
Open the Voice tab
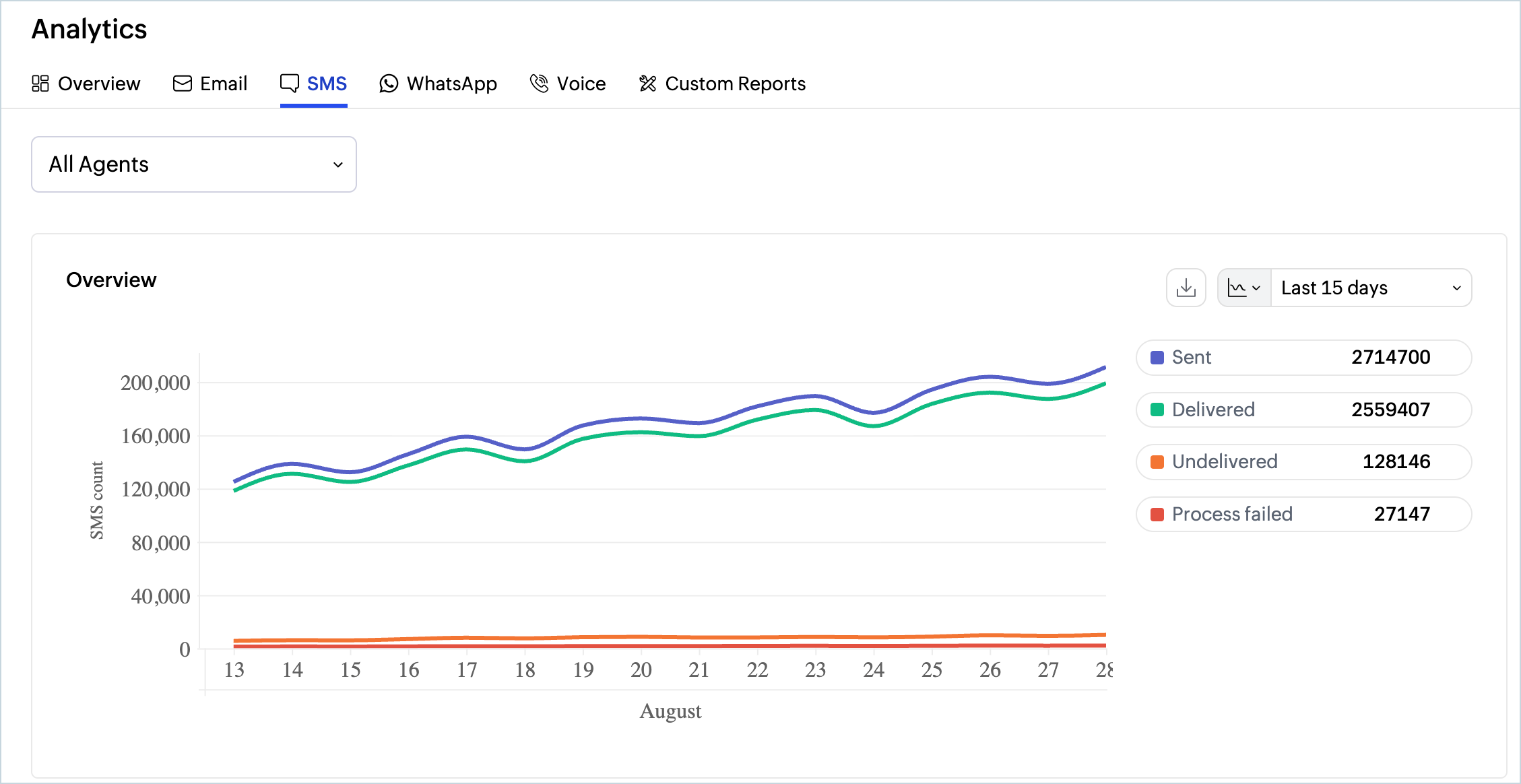(568, 84)
